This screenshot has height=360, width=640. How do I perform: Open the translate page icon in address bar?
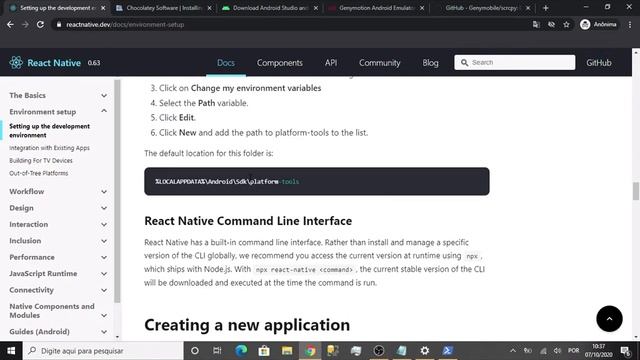click(536, 24)
